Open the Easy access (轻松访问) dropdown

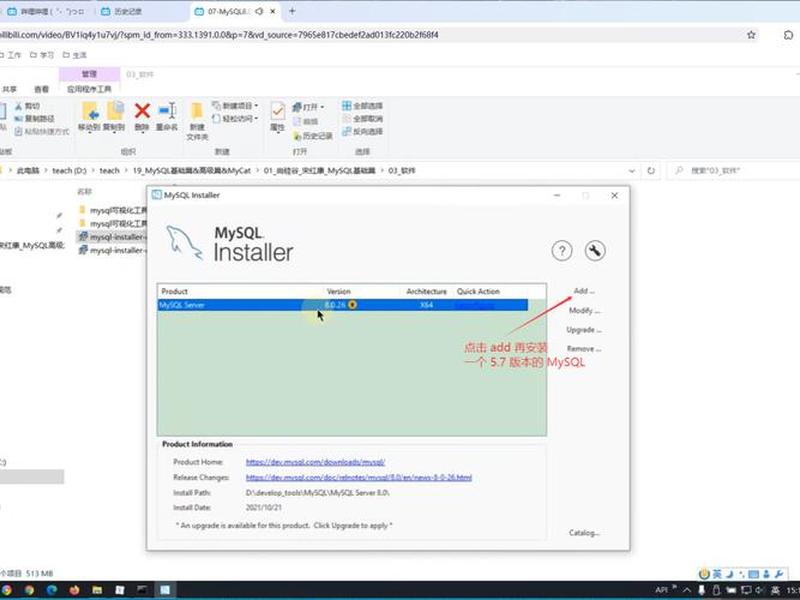(236, 118)
